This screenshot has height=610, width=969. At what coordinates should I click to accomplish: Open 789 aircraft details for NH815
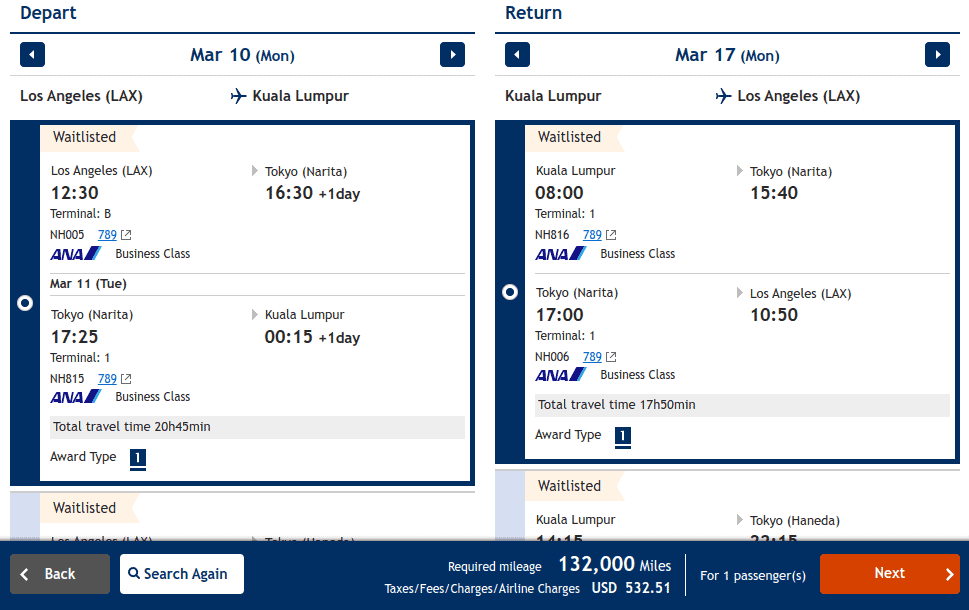(x=107, y=379)
